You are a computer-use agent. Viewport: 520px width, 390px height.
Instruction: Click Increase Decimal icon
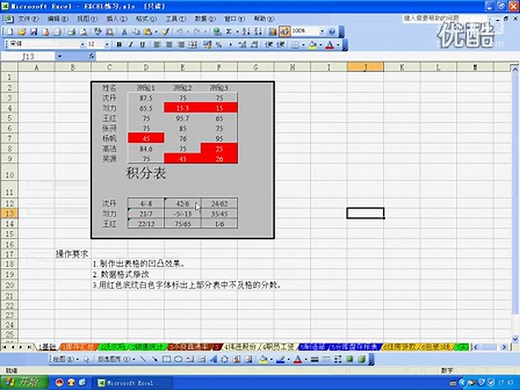[242, 44]
